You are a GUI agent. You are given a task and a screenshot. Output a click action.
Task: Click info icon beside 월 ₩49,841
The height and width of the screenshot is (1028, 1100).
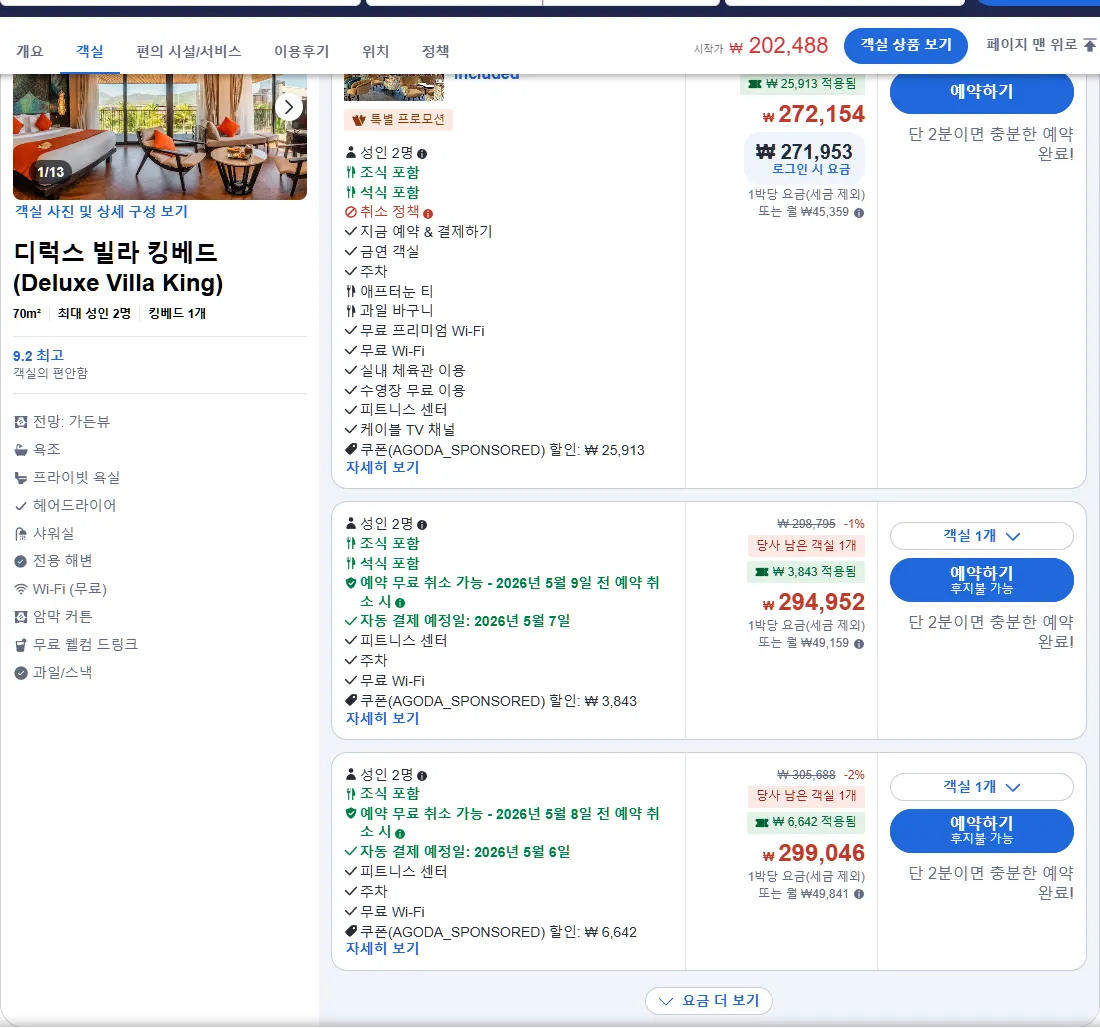point(859,895)
